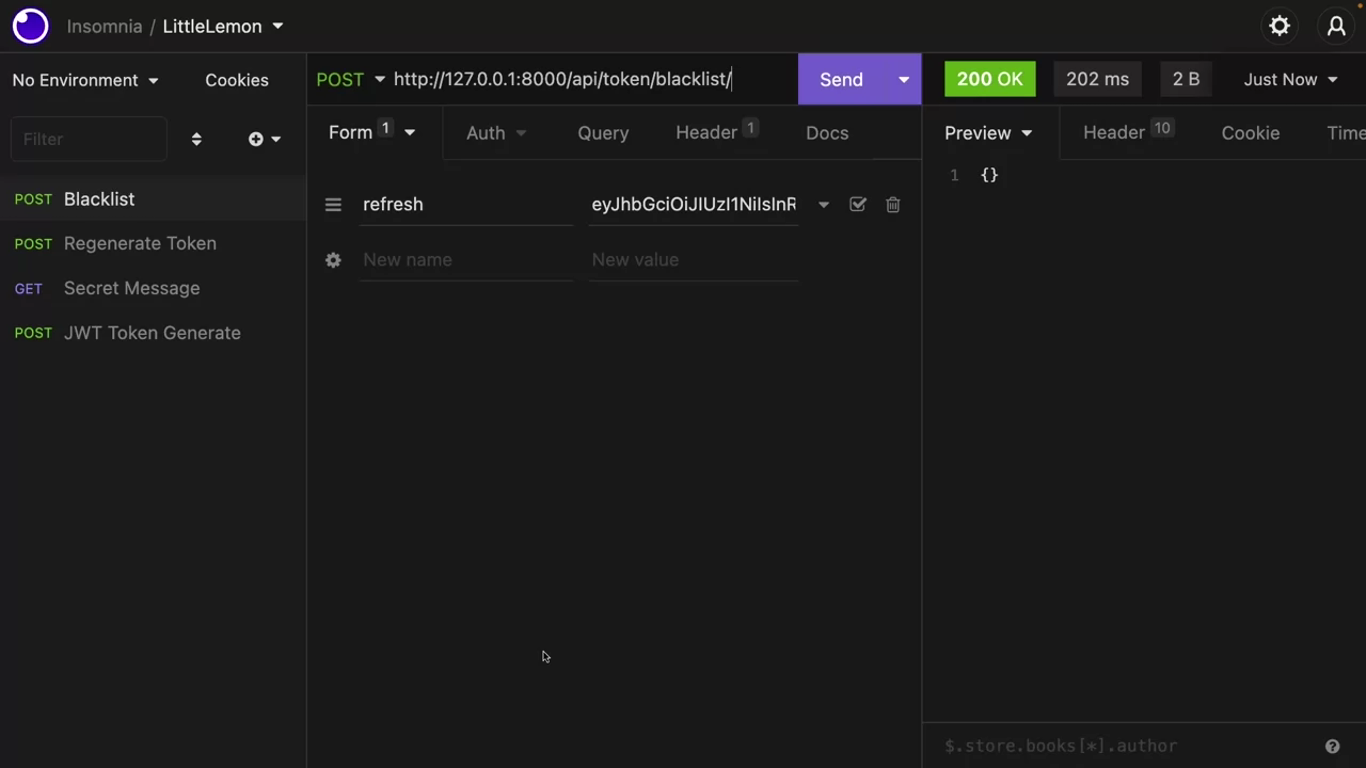Click the Insomnia logo icon
The image size is (1366, 768).
30,26
